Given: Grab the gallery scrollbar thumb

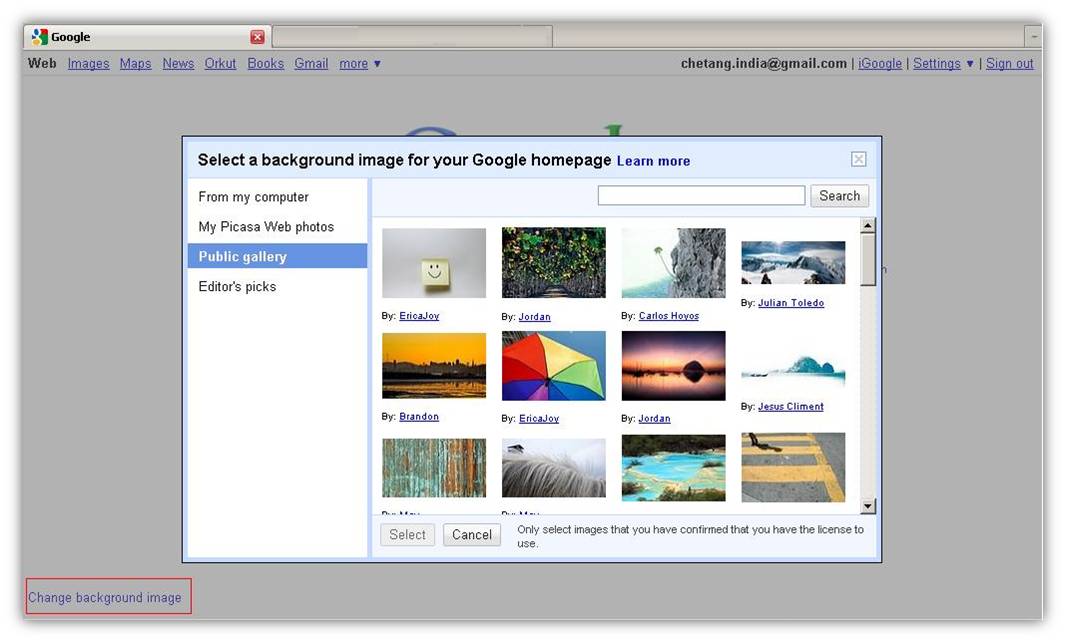Looking at the screenshot, I should (867, 260).
